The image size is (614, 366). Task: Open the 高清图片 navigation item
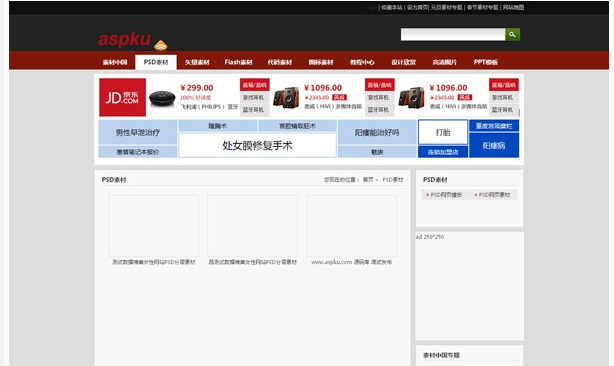(444, 62)
